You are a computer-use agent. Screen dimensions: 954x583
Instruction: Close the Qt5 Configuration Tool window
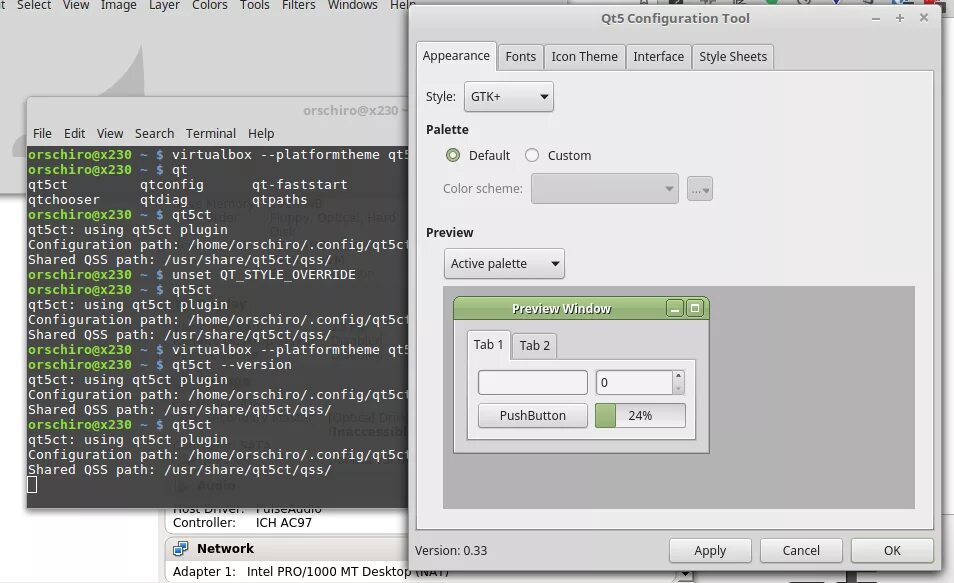[924, 18]
